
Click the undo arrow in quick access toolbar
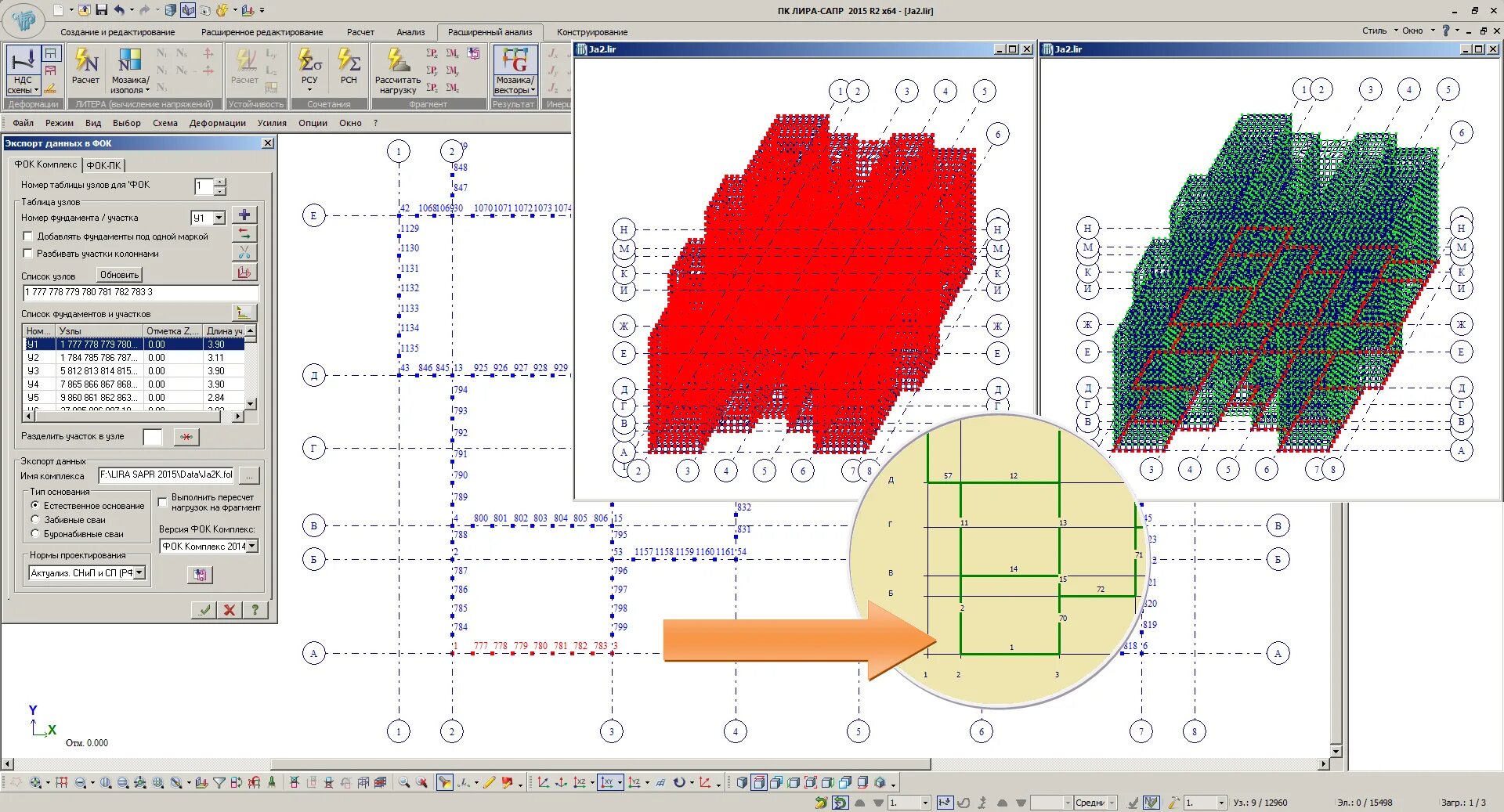(x=119, y=10)
